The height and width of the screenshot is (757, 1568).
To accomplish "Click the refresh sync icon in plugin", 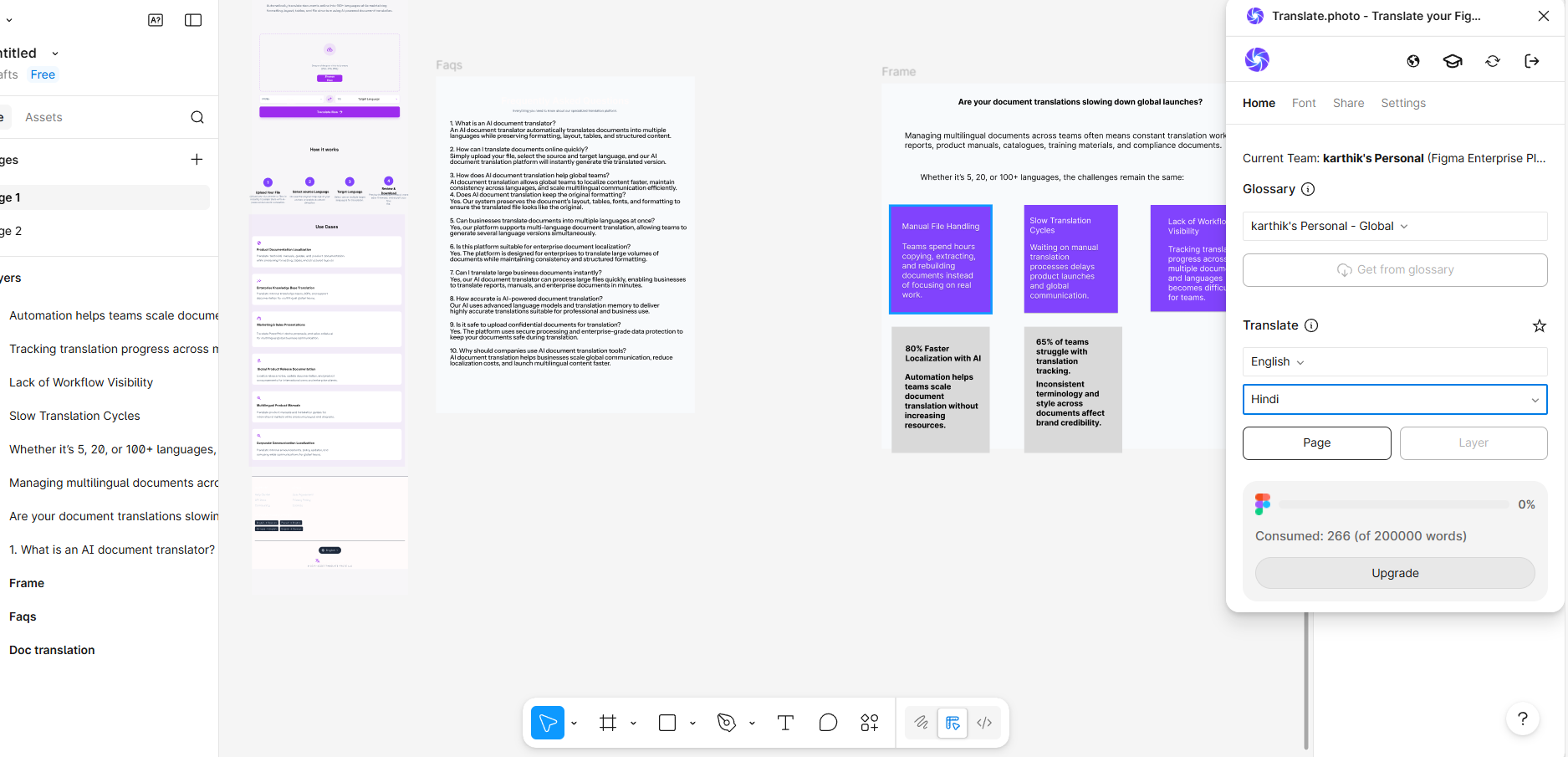I will pos(1493,61).
